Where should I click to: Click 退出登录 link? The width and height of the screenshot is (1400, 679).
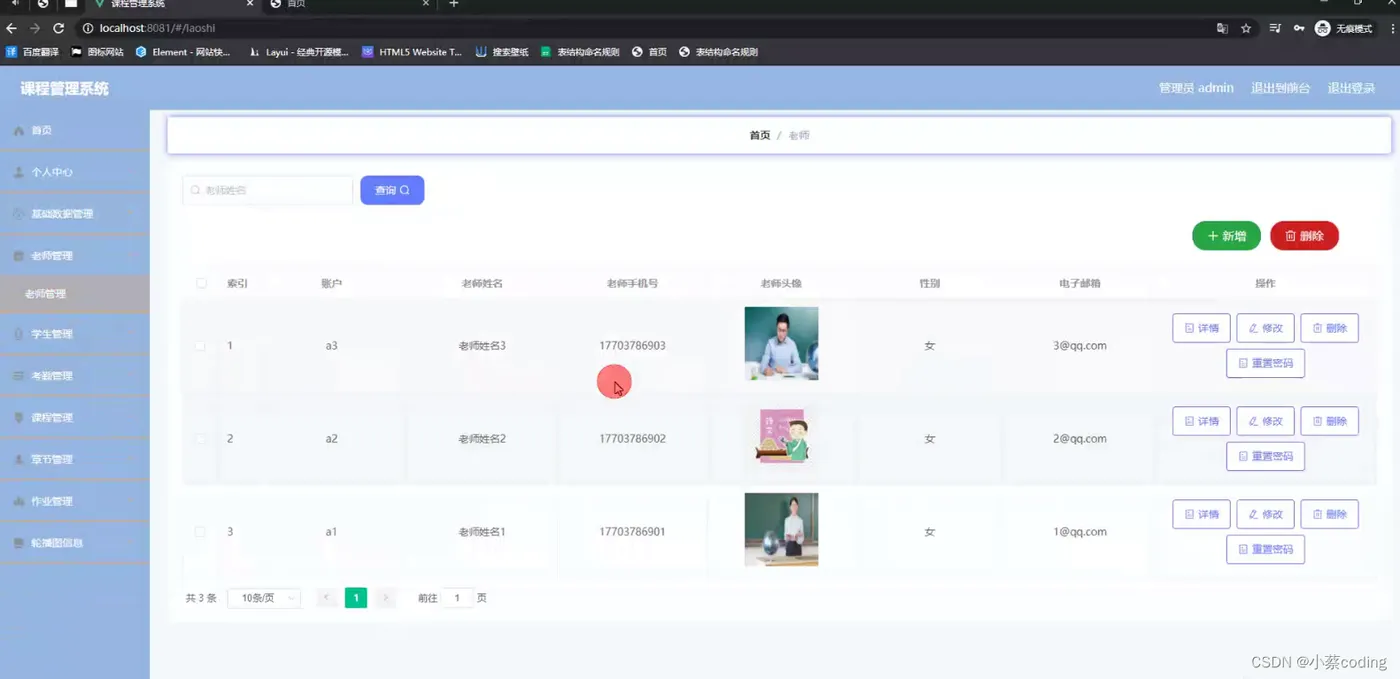(1351, 88)
